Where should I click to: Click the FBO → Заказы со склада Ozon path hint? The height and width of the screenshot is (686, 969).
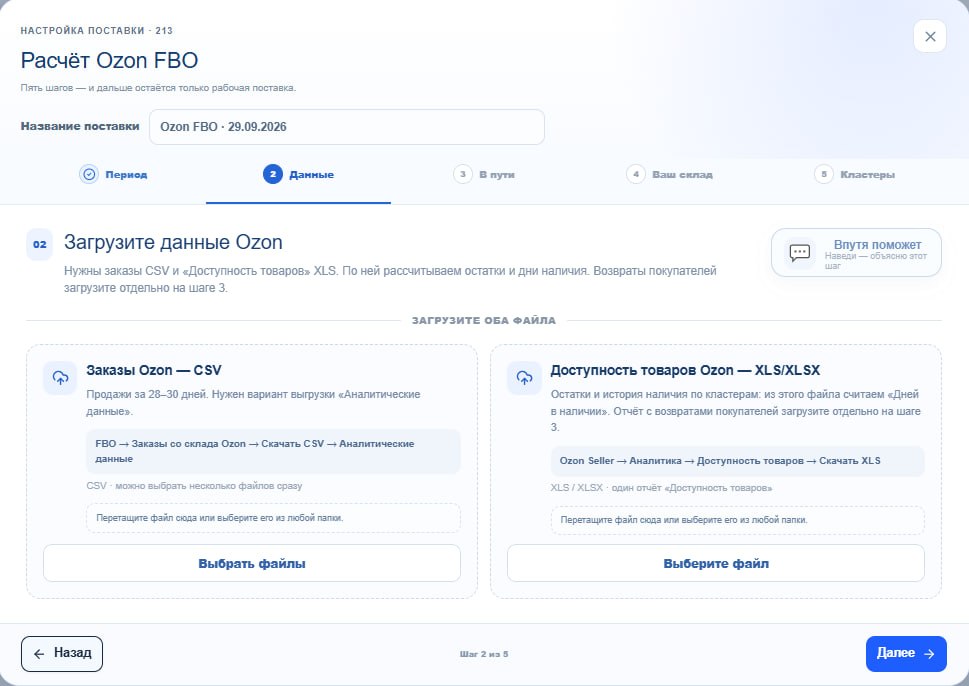[x=273, y=451]
